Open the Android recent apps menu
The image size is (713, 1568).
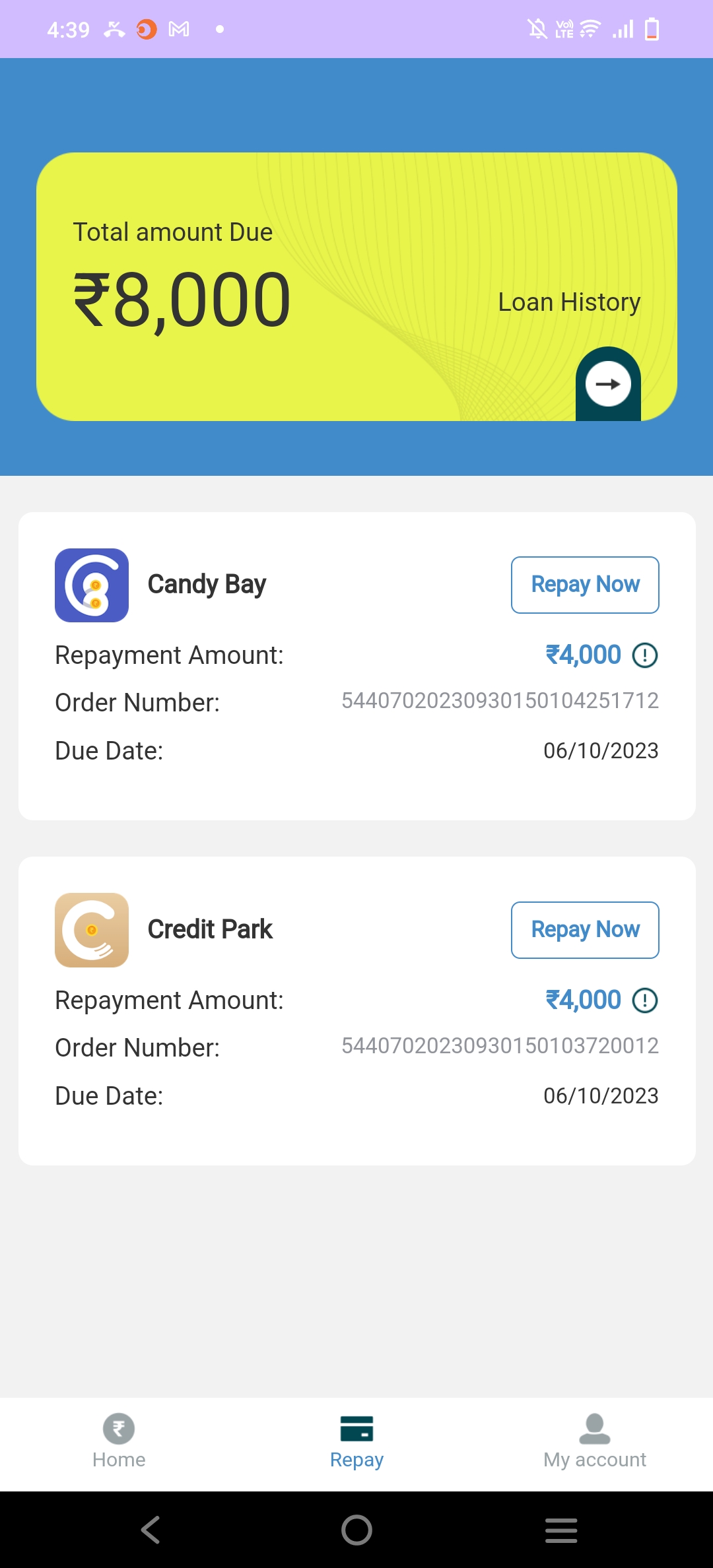561,1530
